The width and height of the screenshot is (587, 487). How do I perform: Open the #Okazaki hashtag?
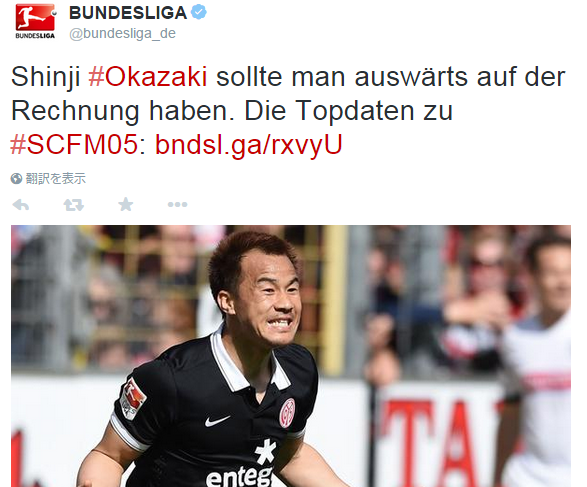coord(147,77)
